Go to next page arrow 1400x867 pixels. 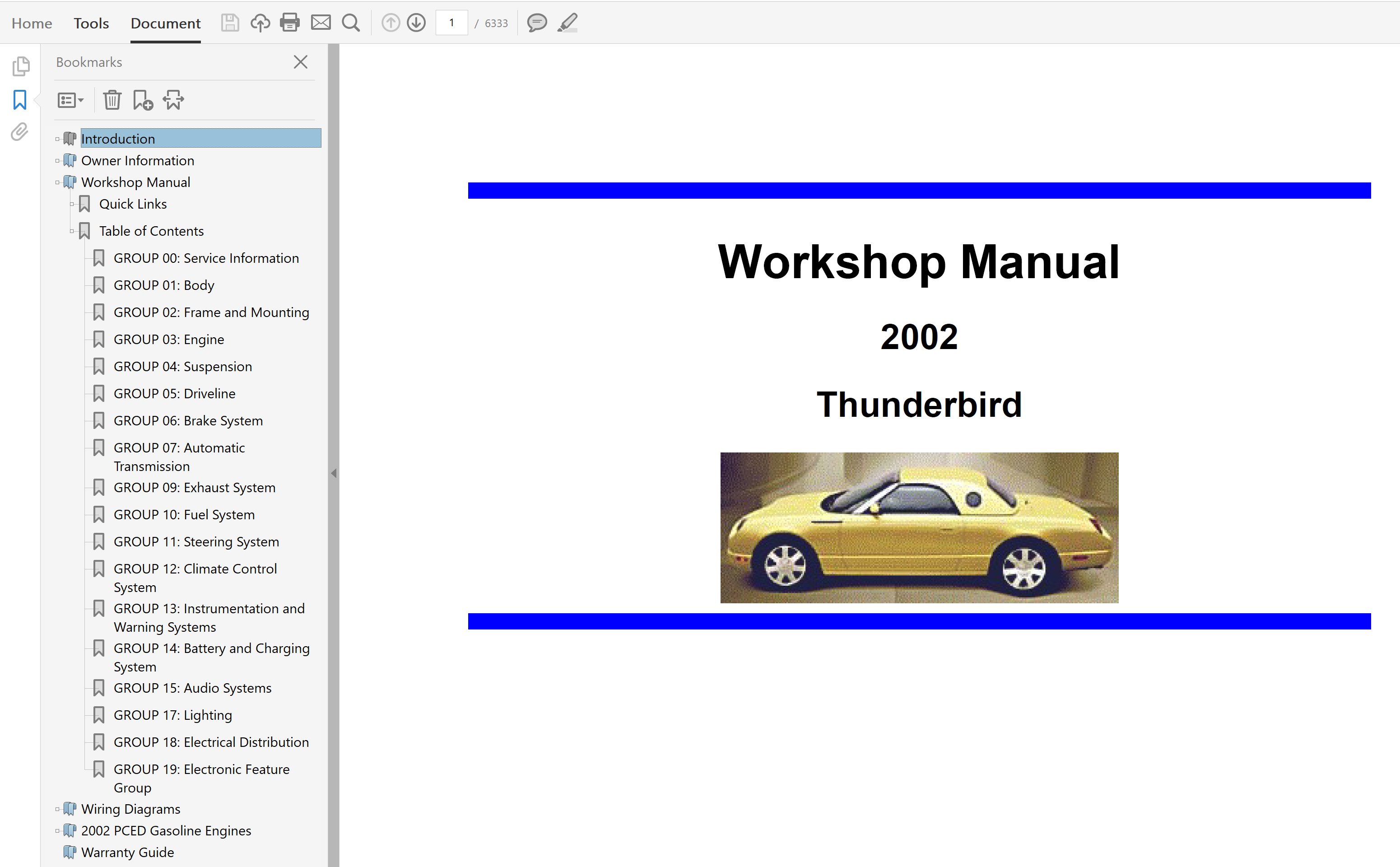point(416,23)
